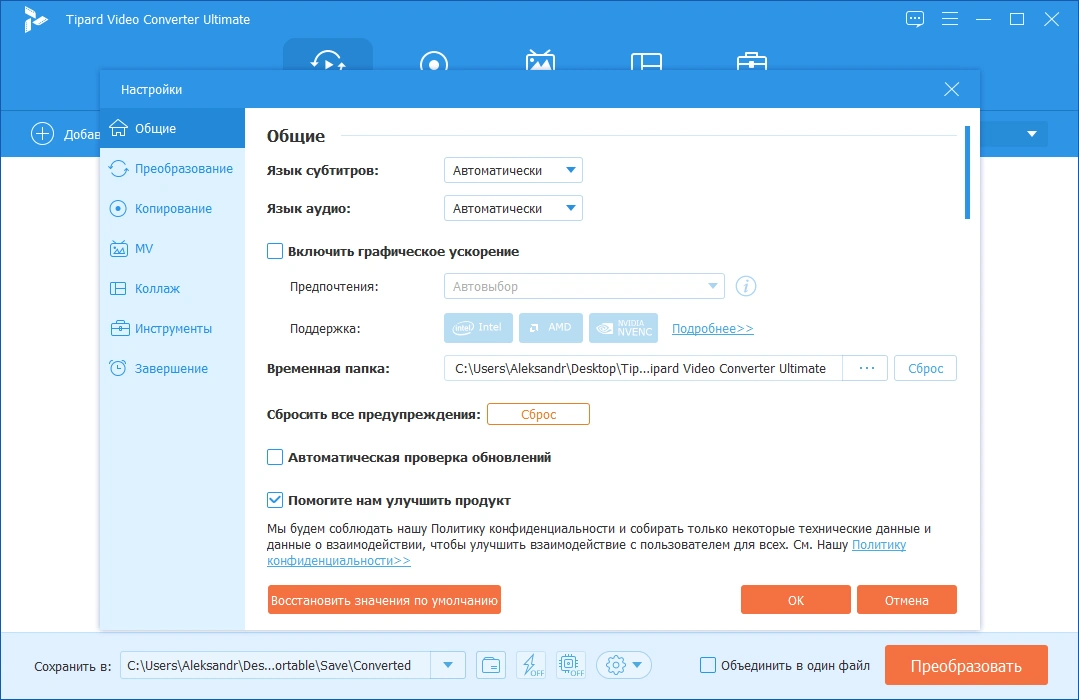Open the Язык аудио dropdown
Image resolution: width=1079 pixels, height=700 pixels.
pos(513,208)
